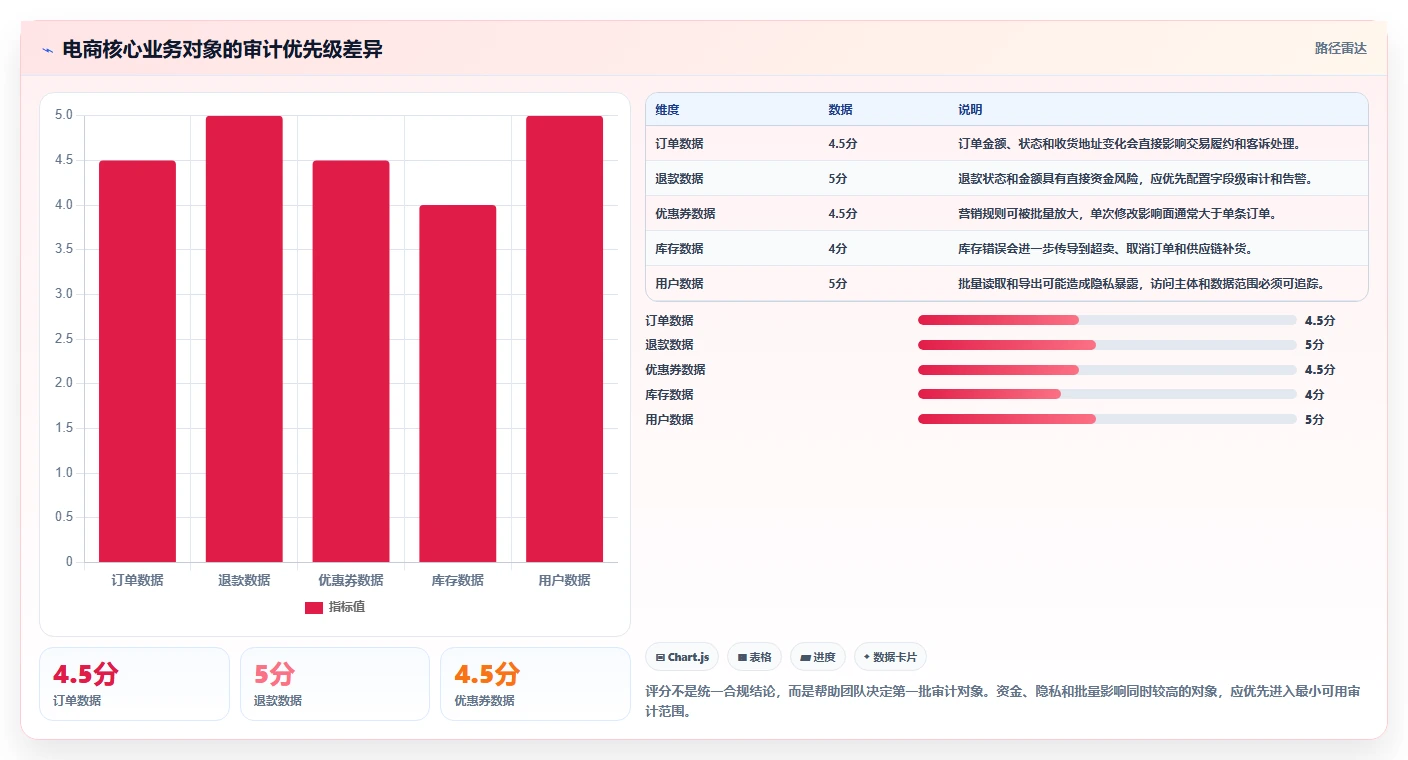Click the 库存数据 bar in the chart
Image resolution: width=1408 pixels, height=760 pixels.
click(458, 383)
